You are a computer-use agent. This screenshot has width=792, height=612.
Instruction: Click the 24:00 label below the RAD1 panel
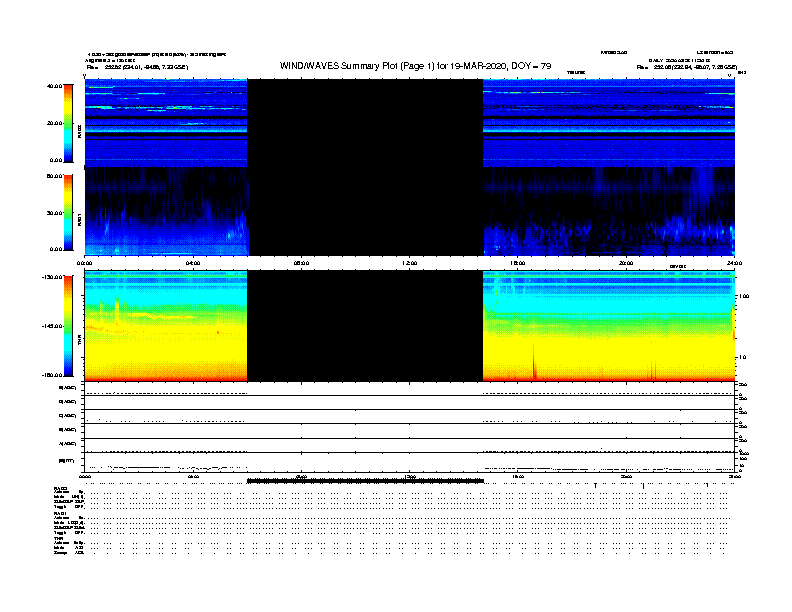coord(734,263)
